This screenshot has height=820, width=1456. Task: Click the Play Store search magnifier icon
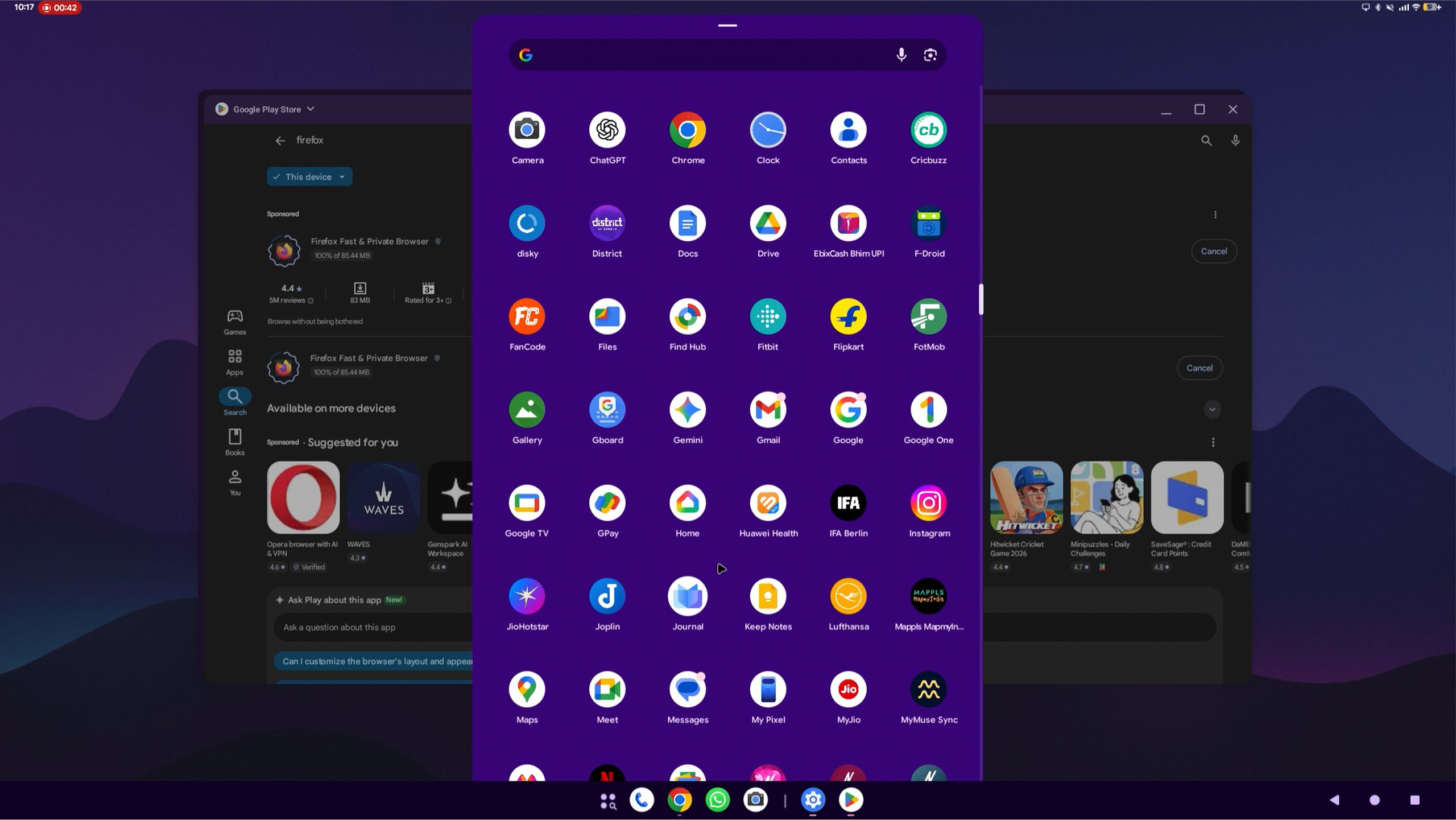1206,141
